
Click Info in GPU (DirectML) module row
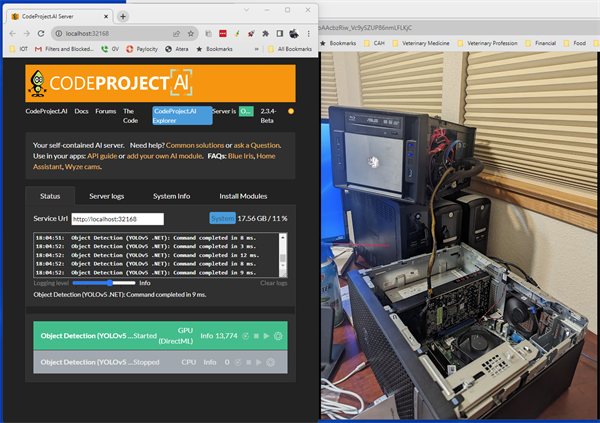click(207, 336)
